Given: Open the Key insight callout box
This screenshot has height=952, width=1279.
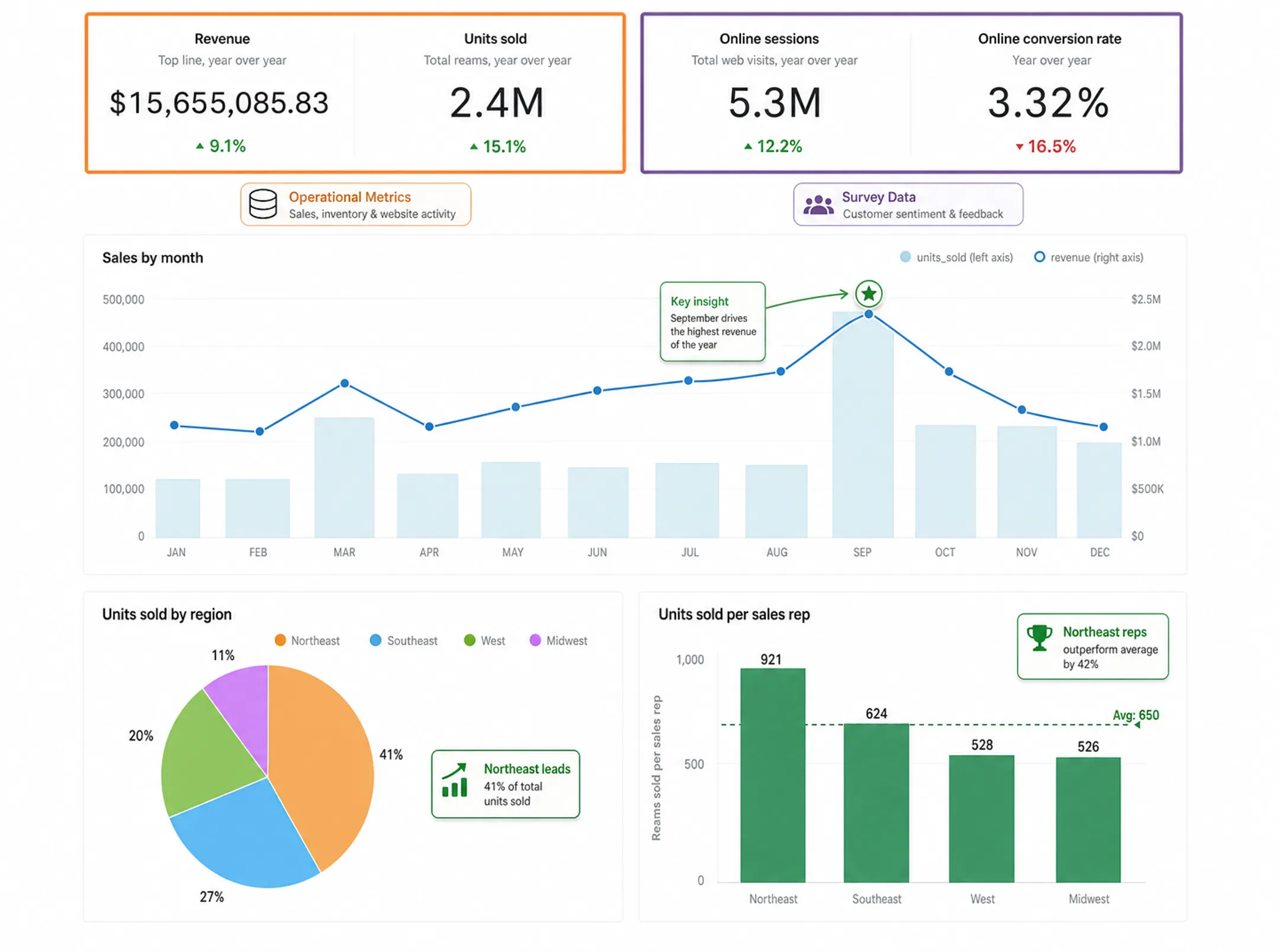Looking at the screenshot, I should [712, 321].
